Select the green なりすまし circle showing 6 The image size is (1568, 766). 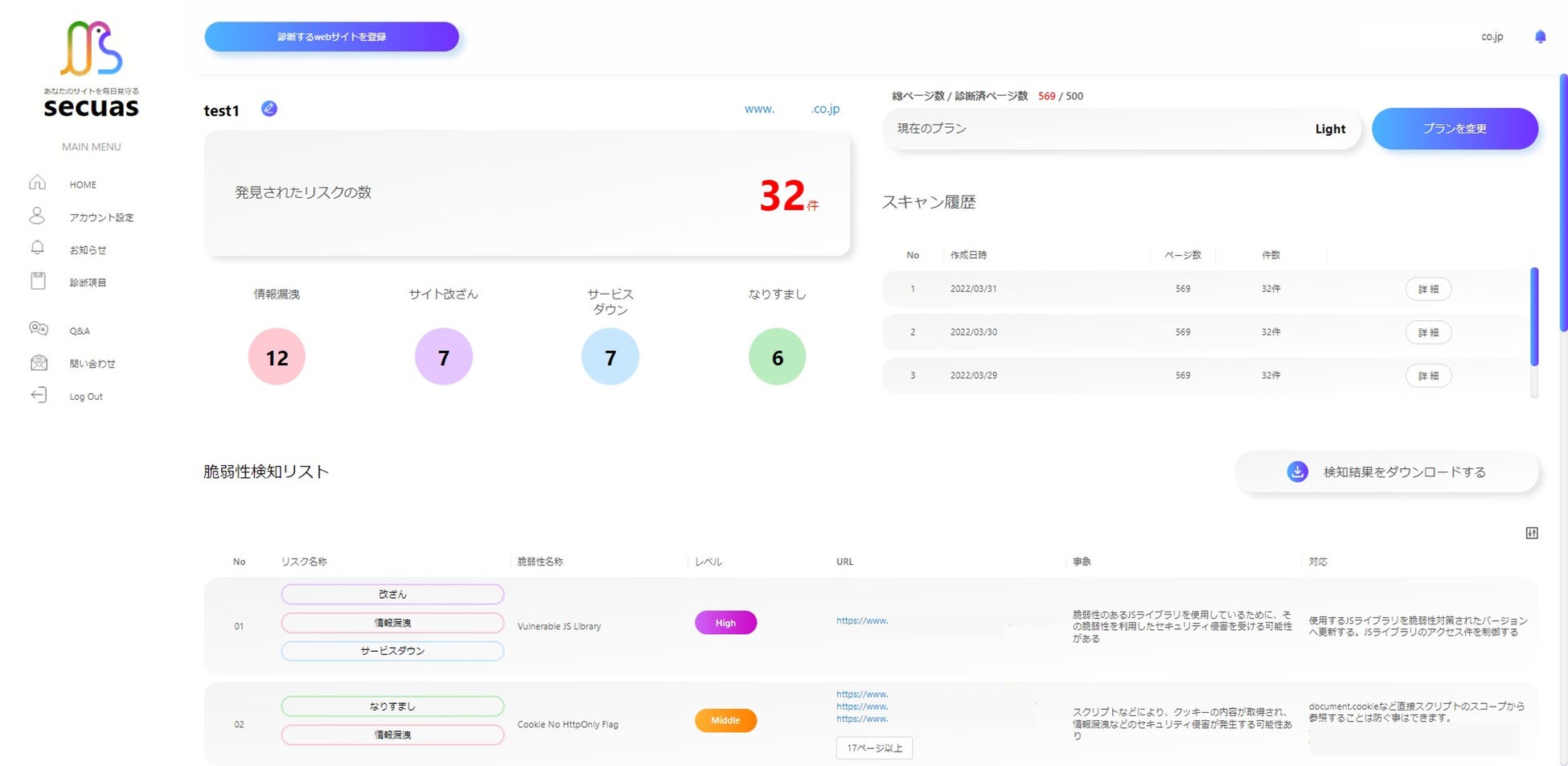[777, 356]
